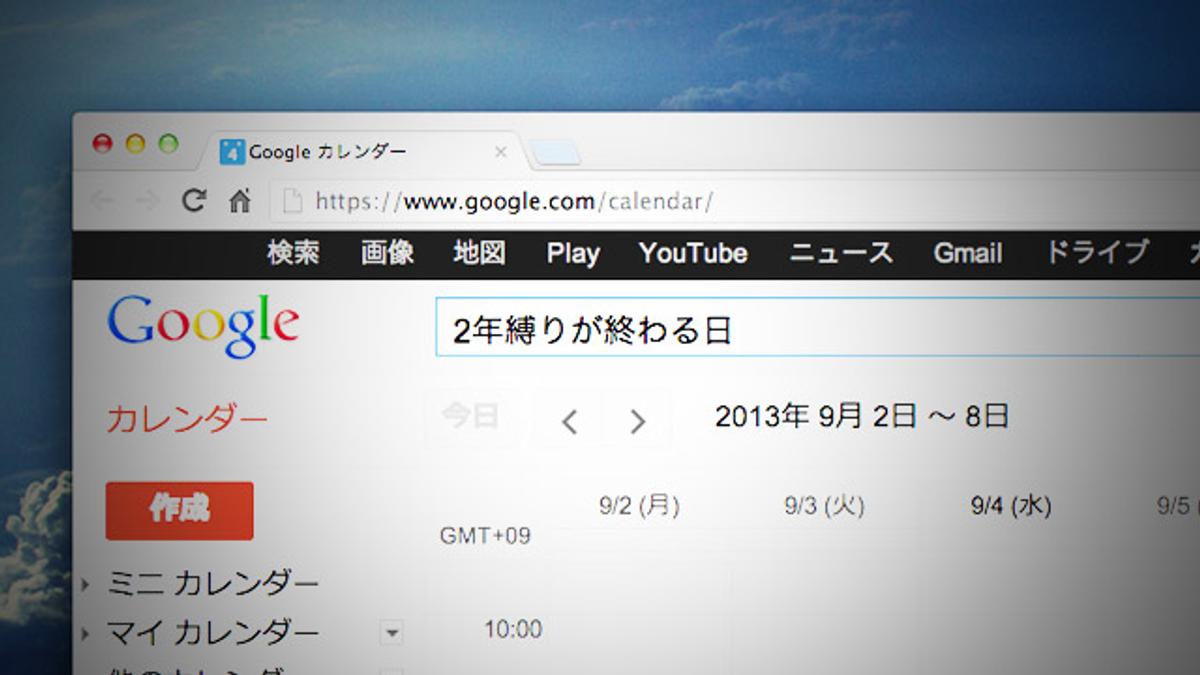This screenshot has height=675, width=1200.
Task: Open 検索 in the Google bar
Action: tap(293, 253)
